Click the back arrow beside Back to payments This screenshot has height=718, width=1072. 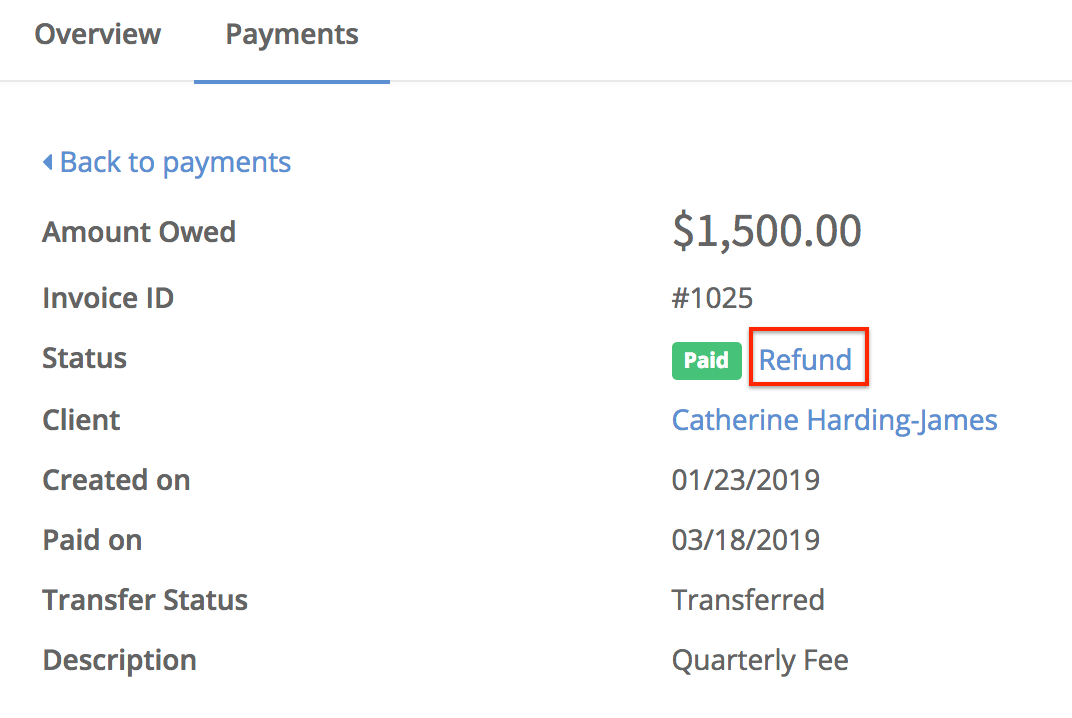[47, 161]
